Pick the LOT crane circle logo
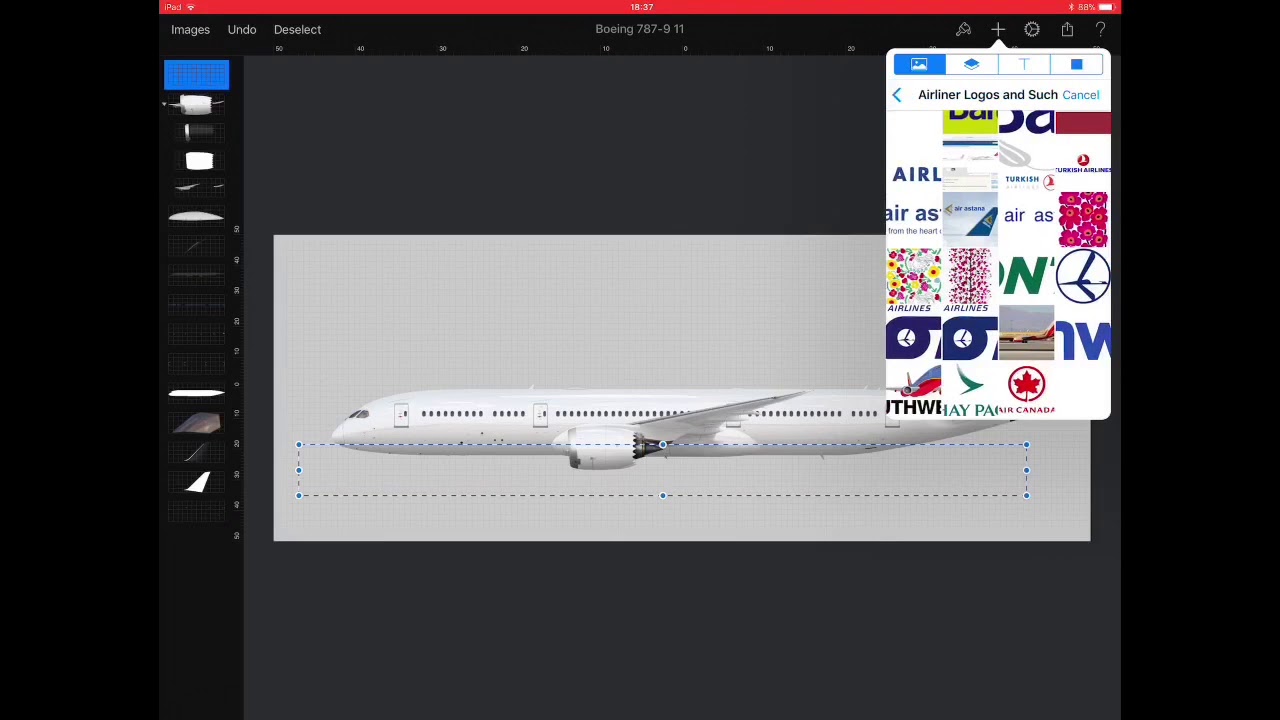Screen dimensions: 1280x720 click(1083, 275)
